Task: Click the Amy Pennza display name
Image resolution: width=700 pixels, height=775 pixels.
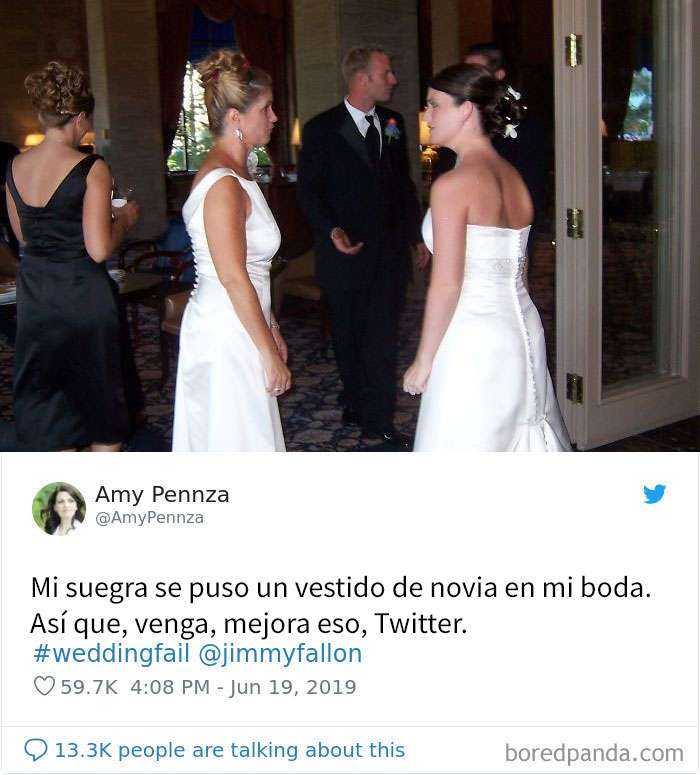Action: 162,494
